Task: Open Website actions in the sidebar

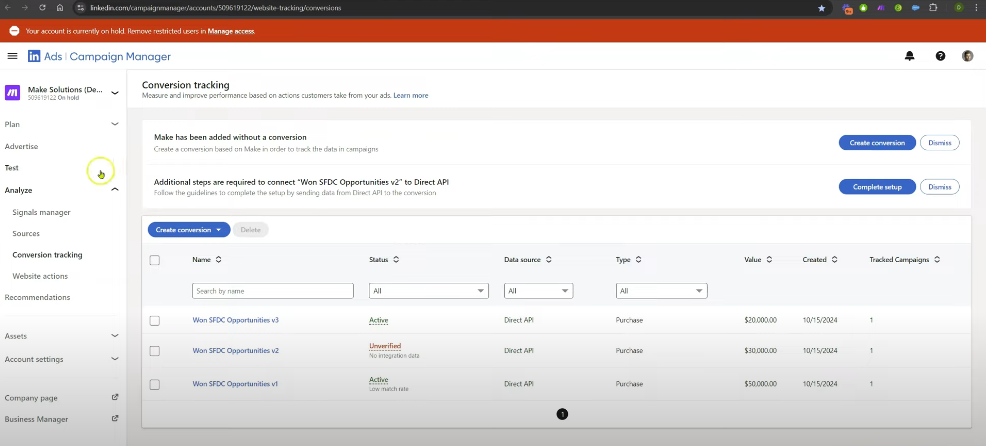Action: [40, 276]
